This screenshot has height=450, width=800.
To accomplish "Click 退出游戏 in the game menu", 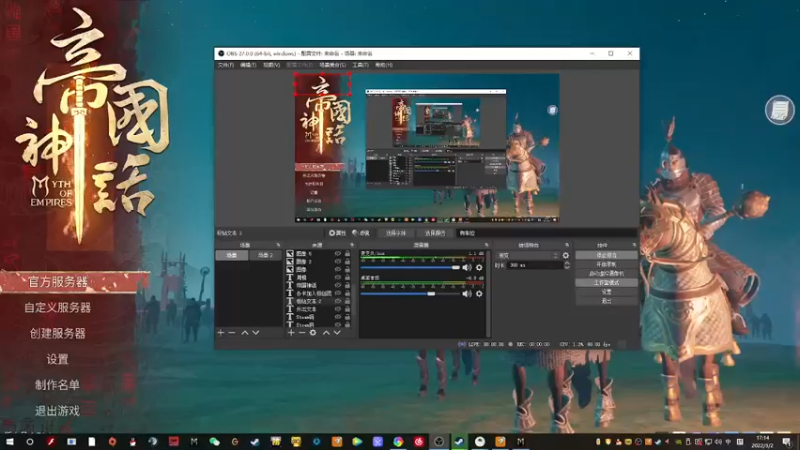I will (x=57, y=411).
